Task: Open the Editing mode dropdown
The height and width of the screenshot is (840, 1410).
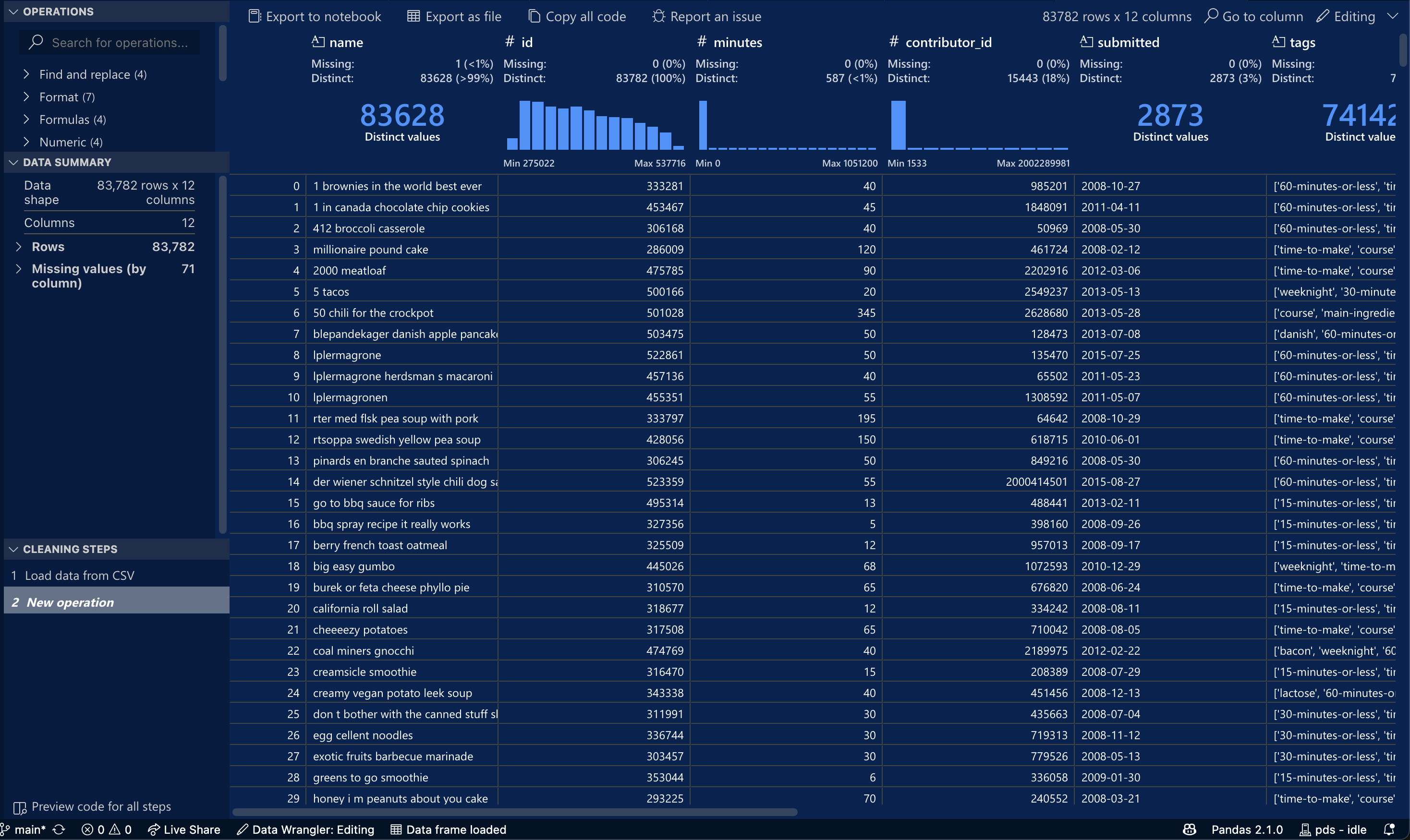Action: [1392, 16]
